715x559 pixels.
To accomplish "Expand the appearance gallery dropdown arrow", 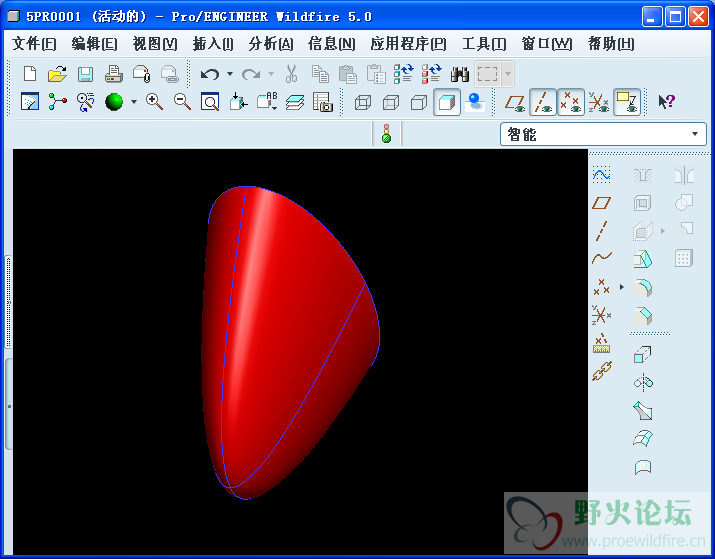I will point(134,102).
